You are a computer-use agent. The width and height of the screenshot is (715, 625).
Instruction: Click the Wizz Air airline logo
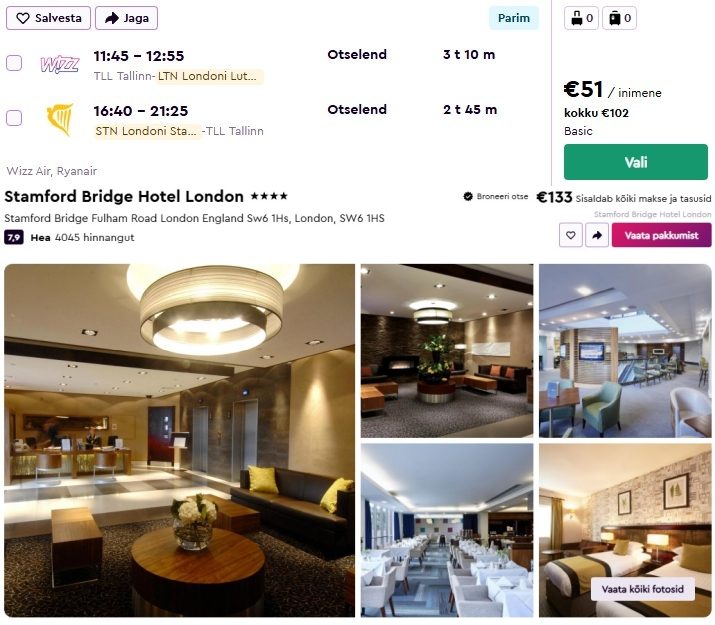60,64
